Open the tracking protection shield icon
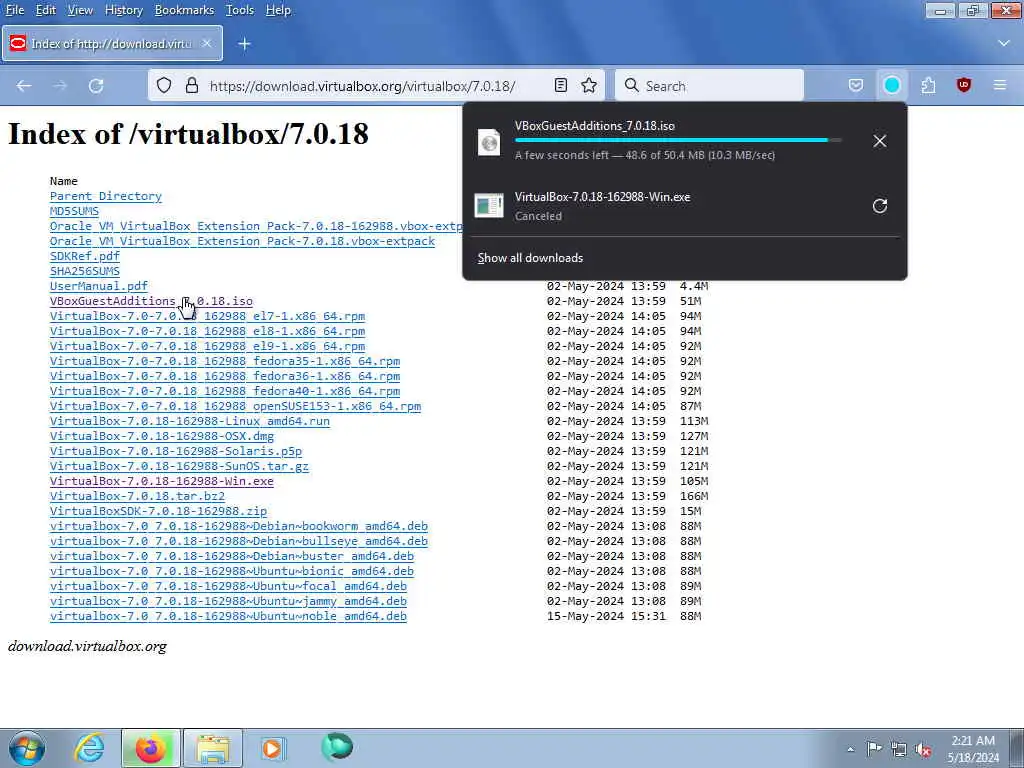 (x=164, y=86)
